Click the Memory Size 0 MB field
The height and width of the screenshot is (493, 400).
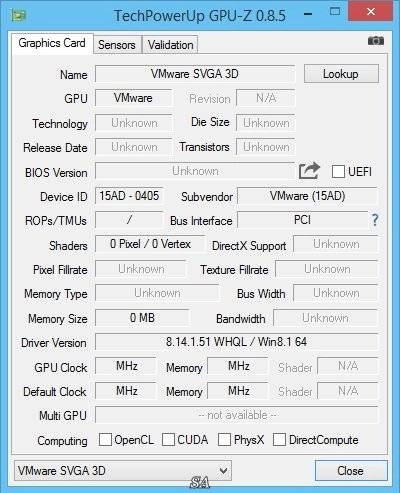[x=142, y=318]
